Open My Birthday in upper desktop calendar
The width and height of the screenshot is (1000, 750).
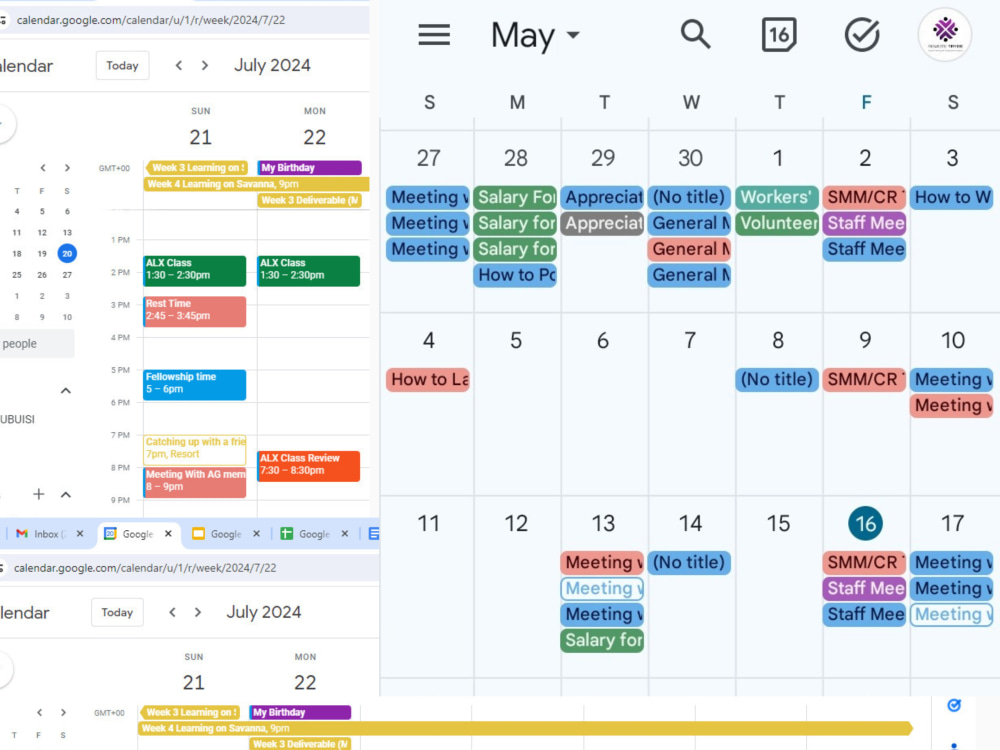(x=309, y=168)
